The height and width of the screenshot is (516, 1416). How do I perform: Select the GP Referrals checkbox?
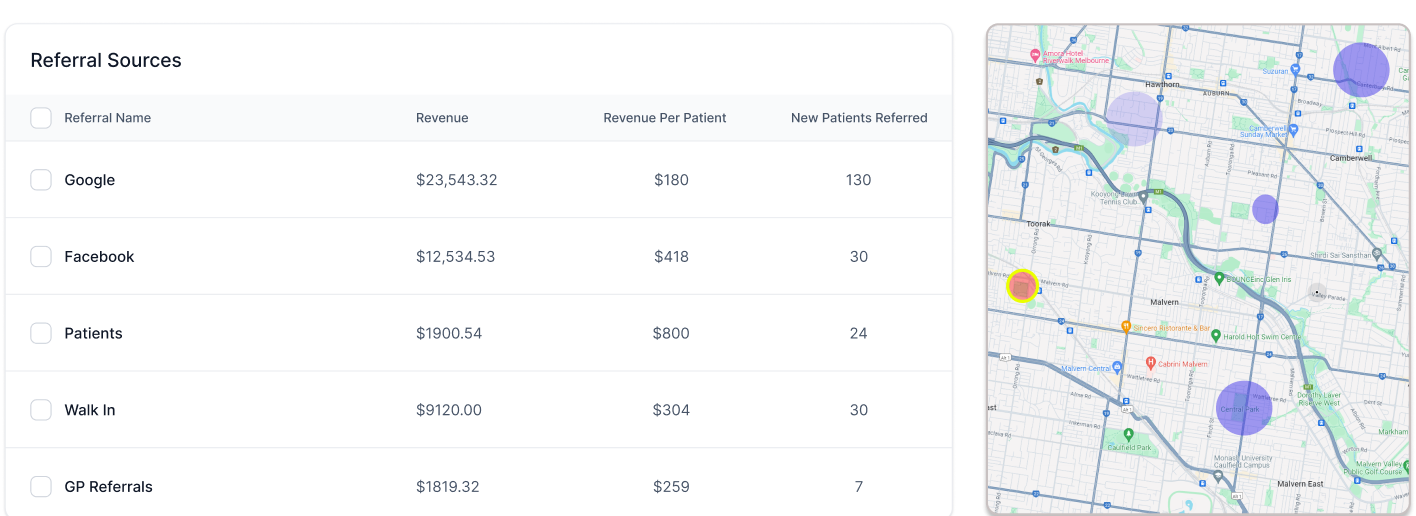pyautogui.click(x=41, y=487)
